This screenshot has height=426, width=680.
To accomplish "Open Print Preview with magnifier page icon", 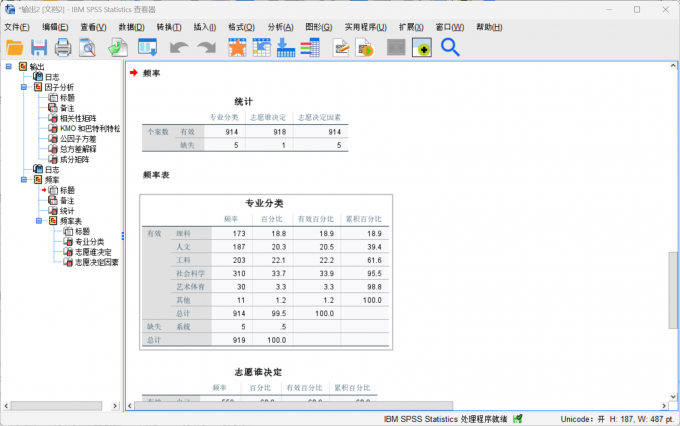I will 87,47.
